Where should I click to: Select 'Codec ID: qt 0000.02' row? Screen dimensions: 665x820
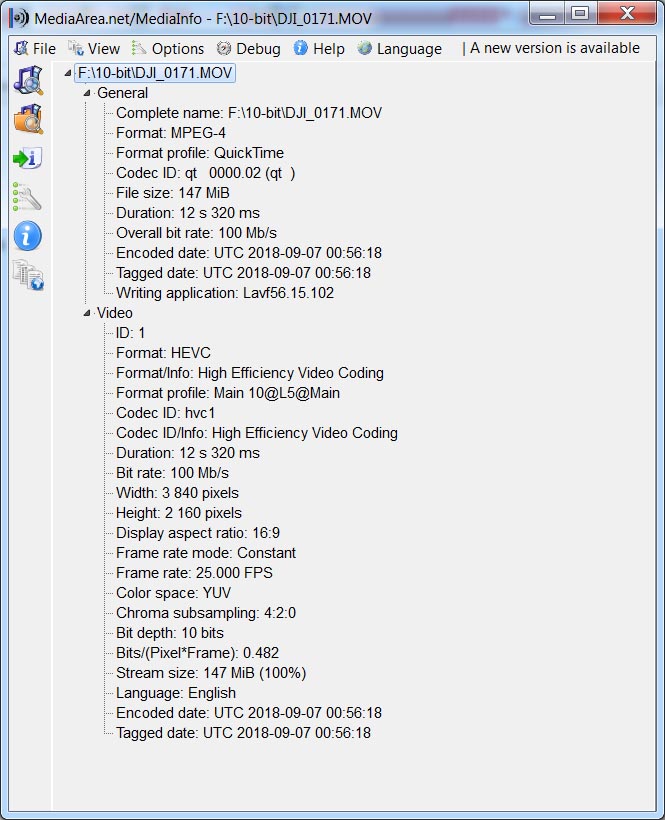pyautogui.click(x=205, y=173)
